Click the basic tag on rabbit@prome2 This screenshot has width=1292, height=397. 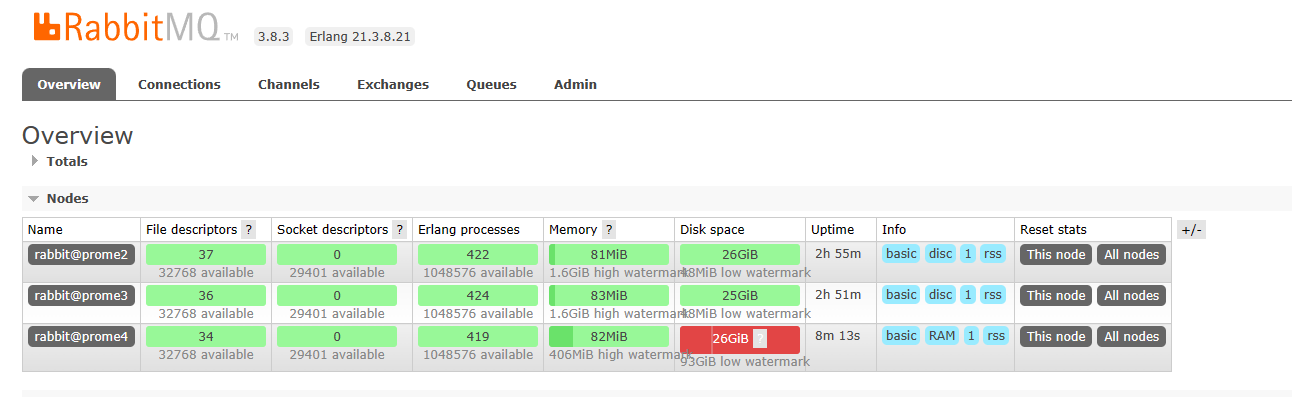[901, 253]
